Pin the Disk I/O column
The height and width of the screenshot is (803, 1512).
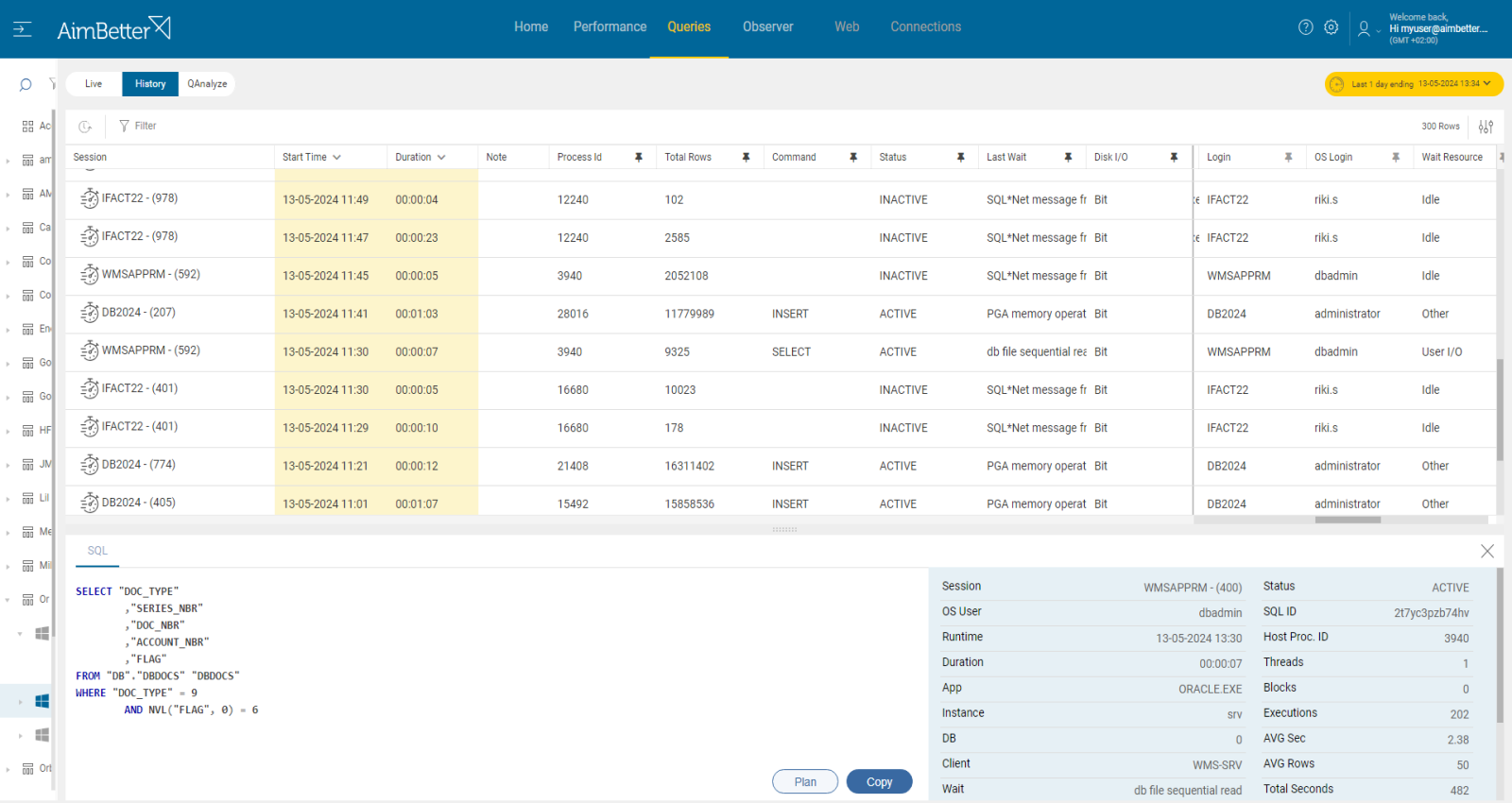click(x=1174, y=158)
